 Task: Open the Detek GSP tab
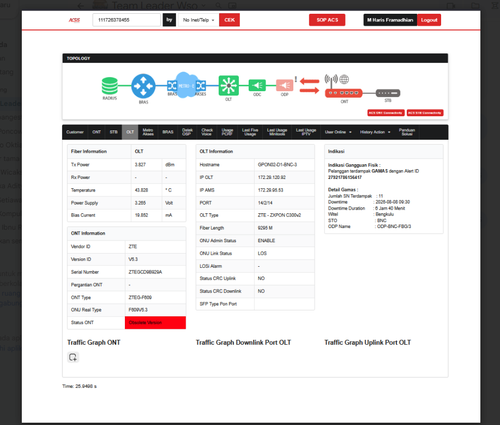point(187,132)
